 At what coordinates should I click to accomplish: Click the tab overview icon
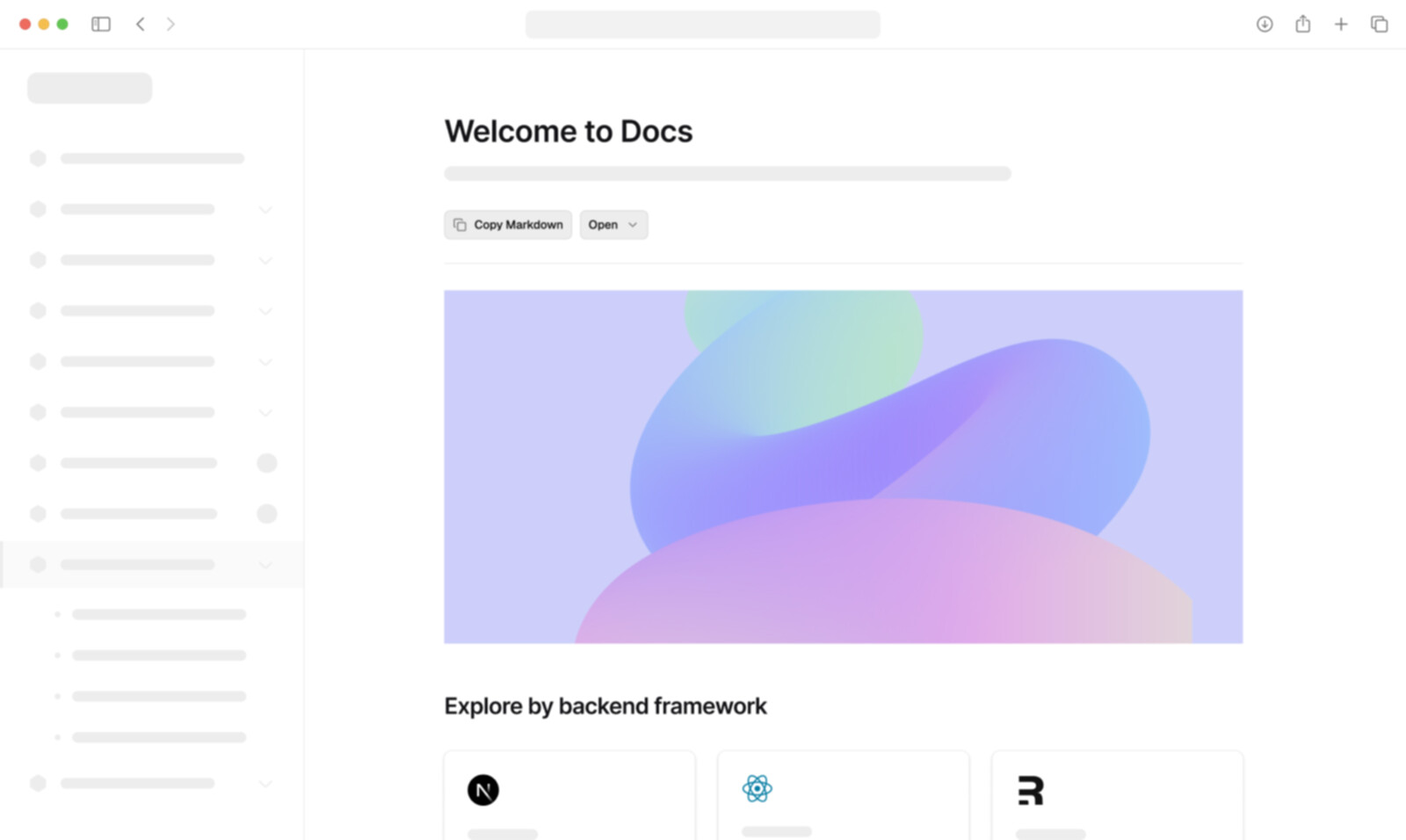pos(1379,24)
